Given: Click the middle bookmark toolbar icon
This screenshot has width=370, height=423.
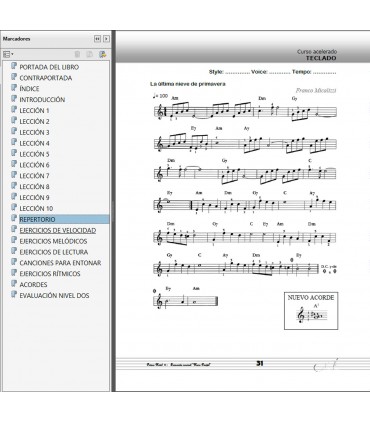Looking at the screenshot, I should 90,54.
